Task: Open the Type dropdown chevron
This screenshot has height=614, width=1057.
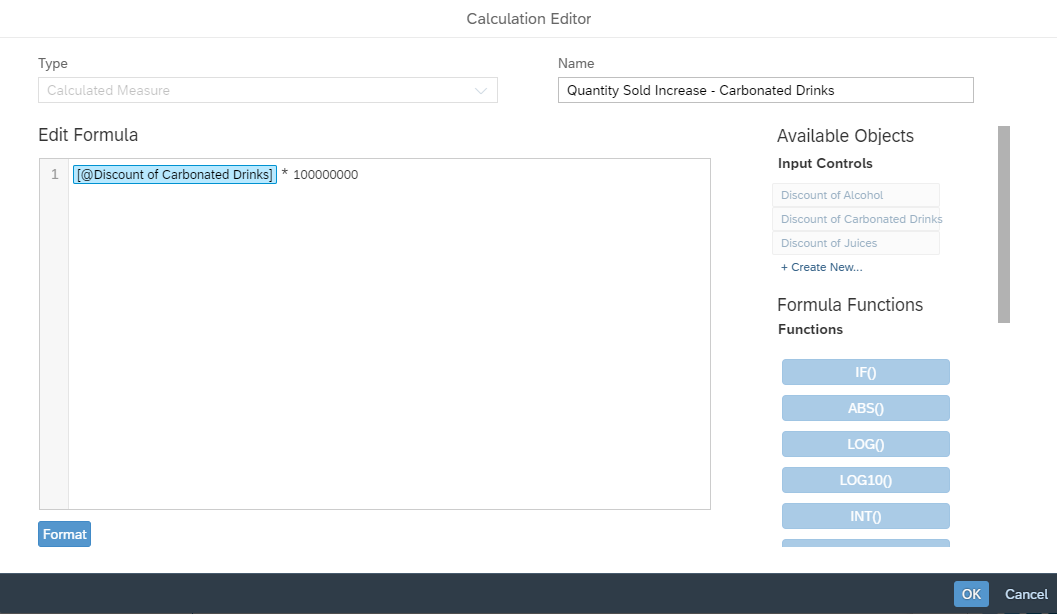Action: (481, 91)
